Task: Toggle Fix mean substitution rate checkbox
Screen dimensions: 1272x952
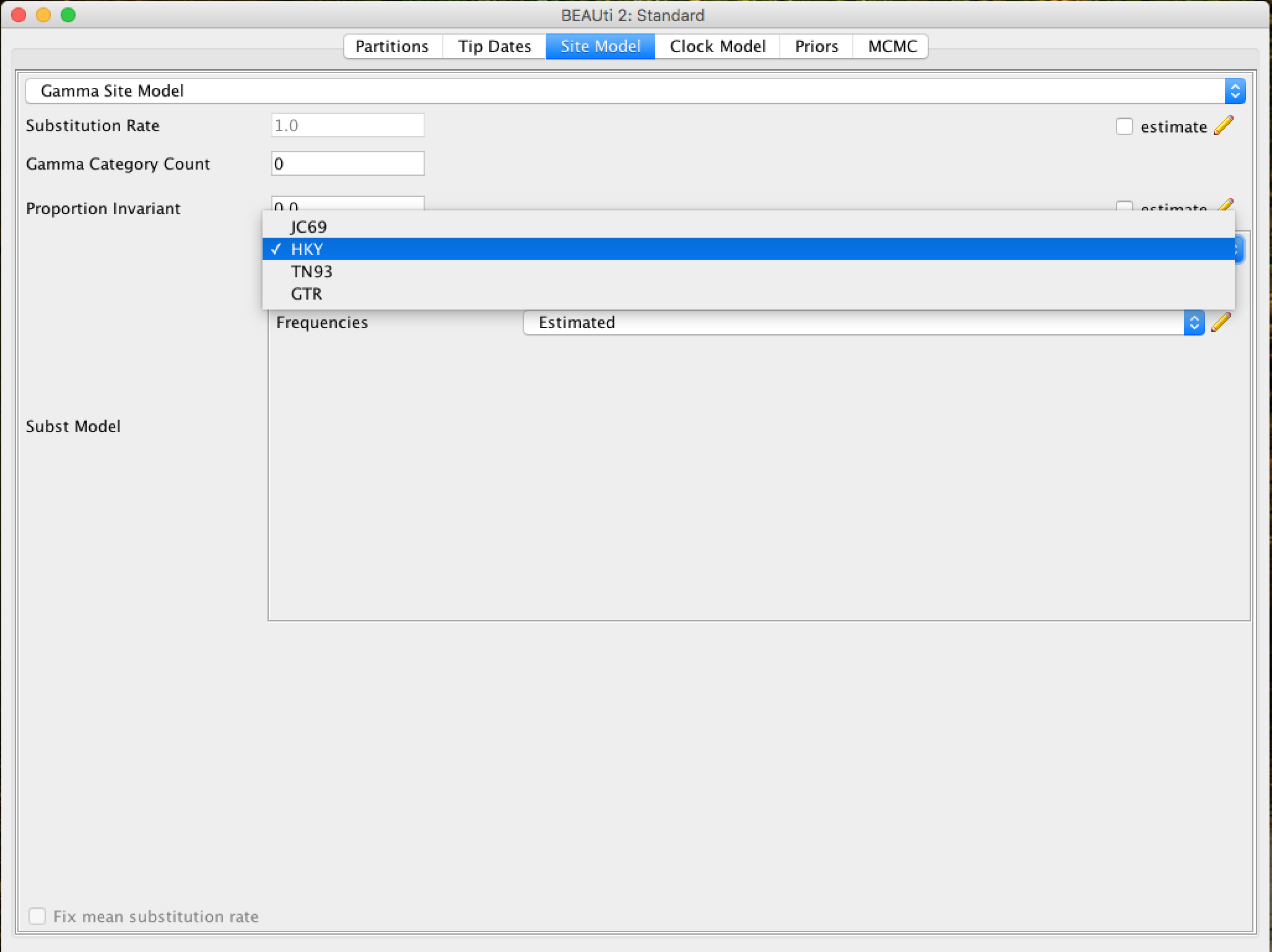Action: [x=37, y=916]
